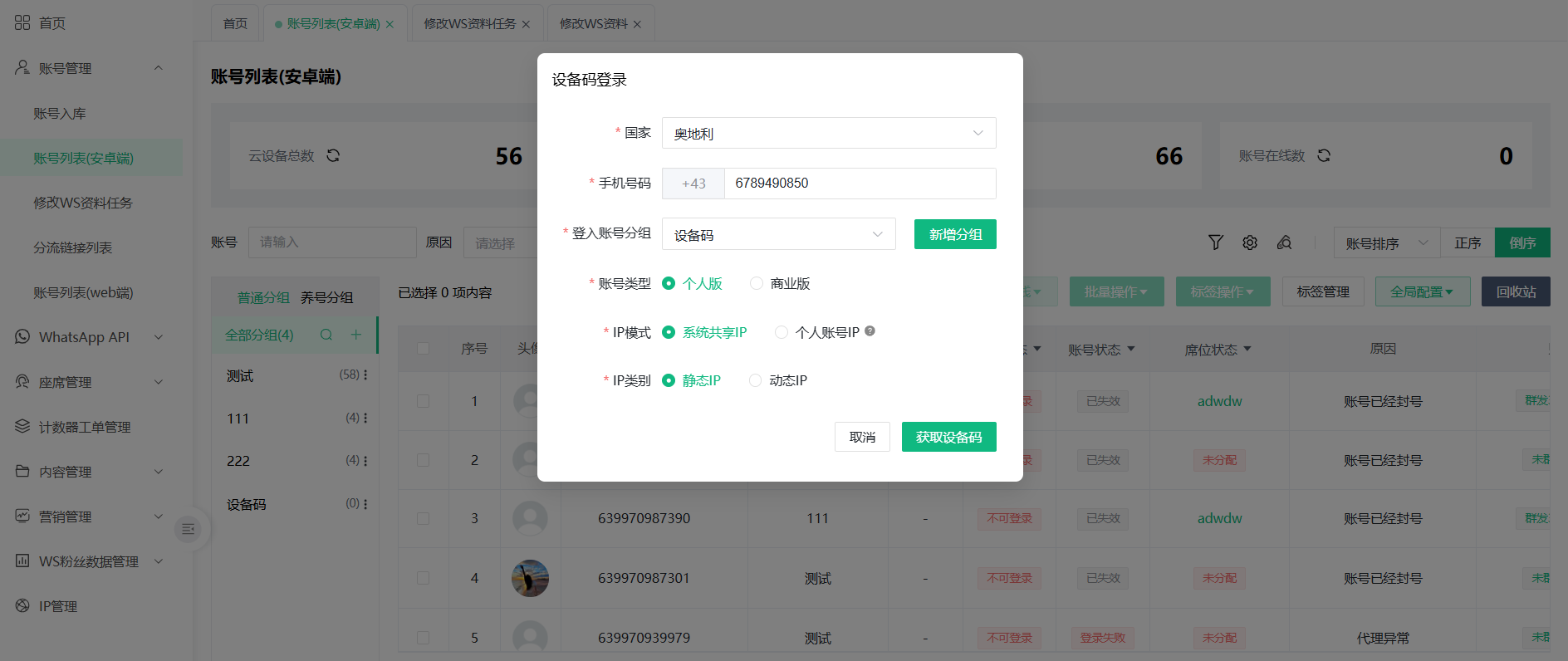Open the more options for 测试 group
Viewport: 1568px width, 661px height.
365,375
